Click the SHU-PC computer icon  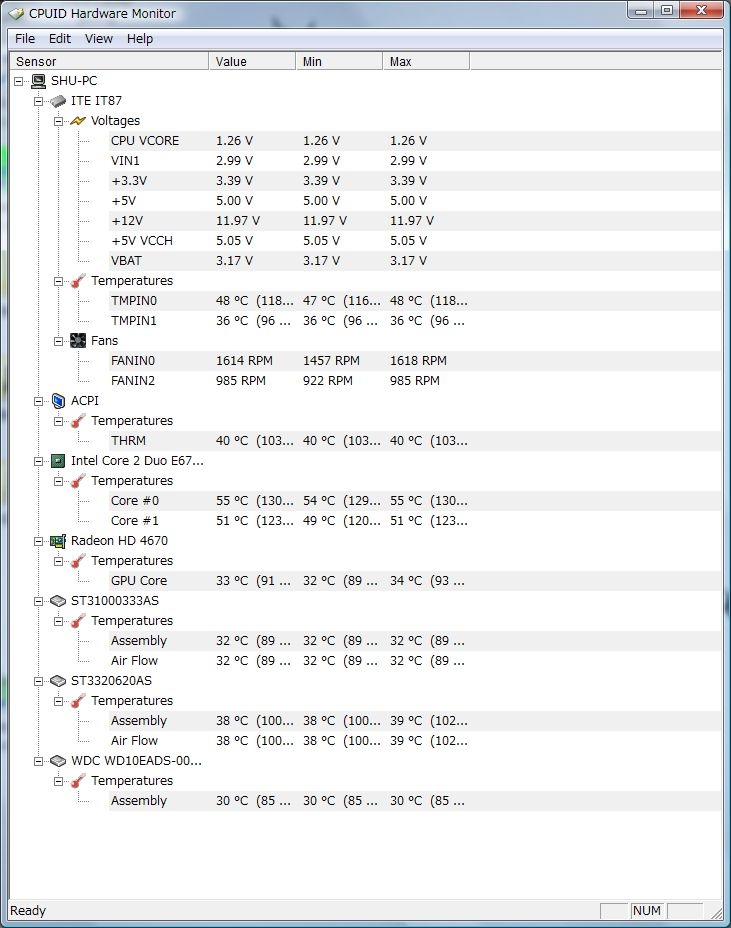[x=38, y=81]
